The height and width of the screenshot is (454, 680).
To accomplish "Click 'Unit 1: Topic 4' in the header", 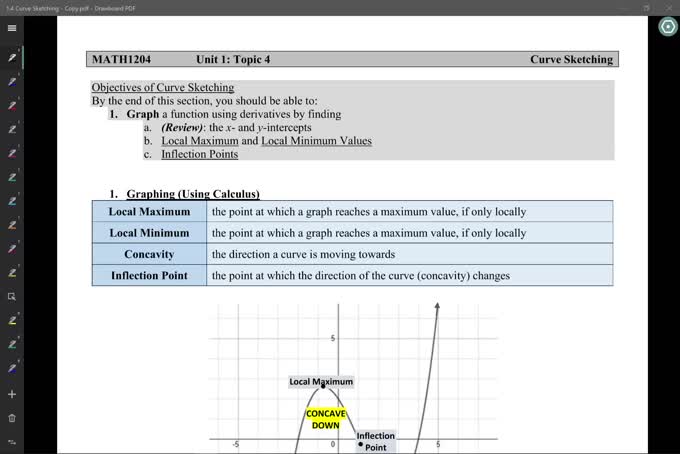I will [x=233, y=59].
